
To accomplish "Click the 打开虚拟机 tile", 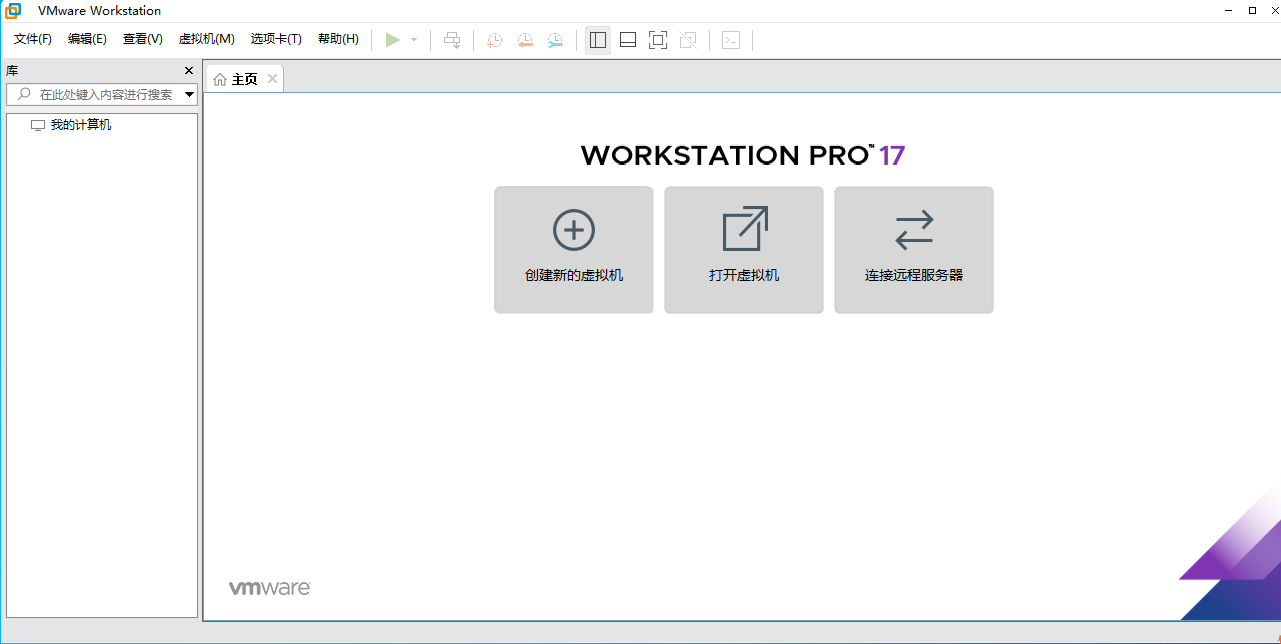I will 744,250.
